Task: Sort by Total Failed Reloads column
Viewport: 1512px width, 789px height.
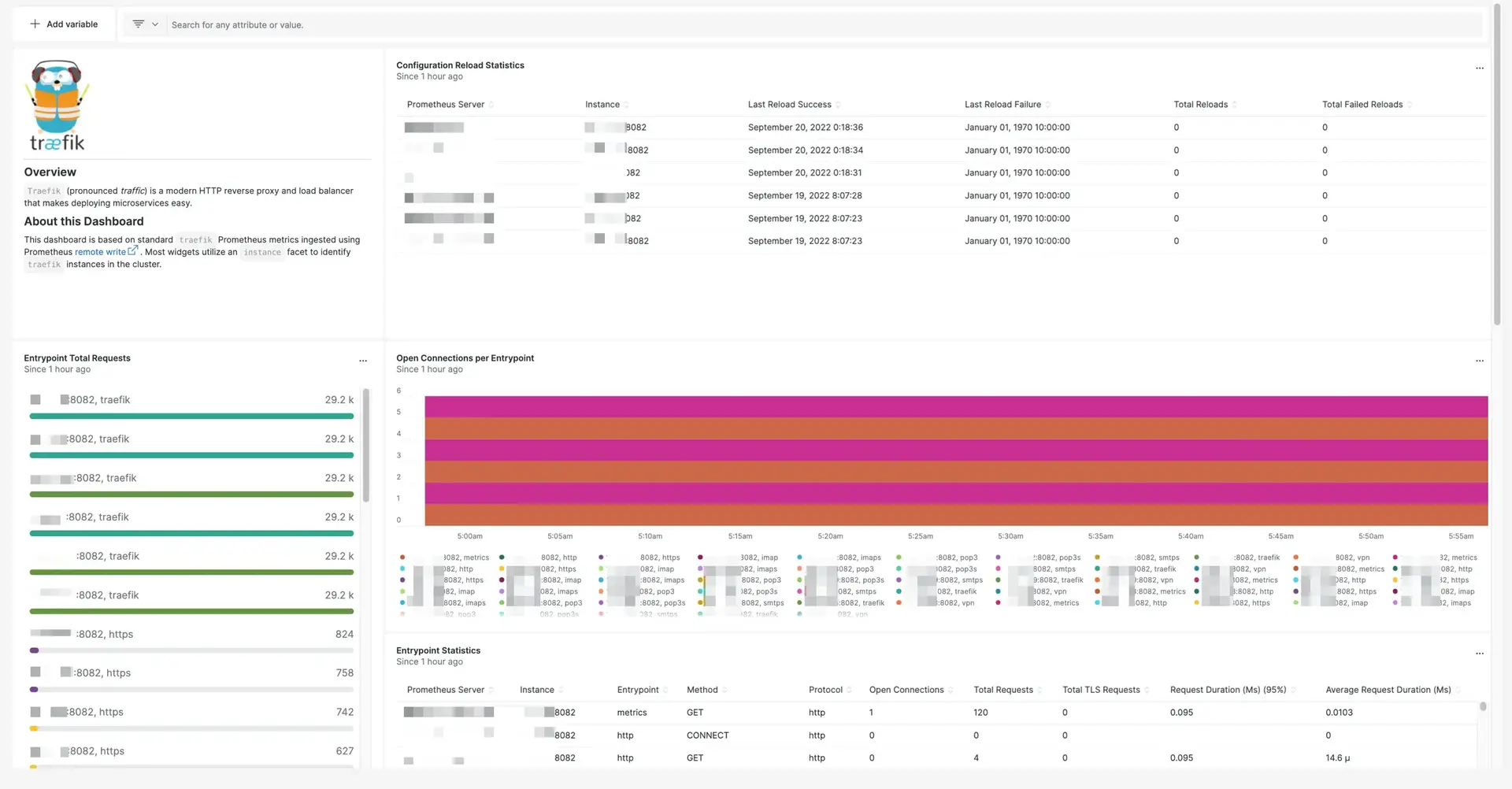Action: pos(1362,105)
